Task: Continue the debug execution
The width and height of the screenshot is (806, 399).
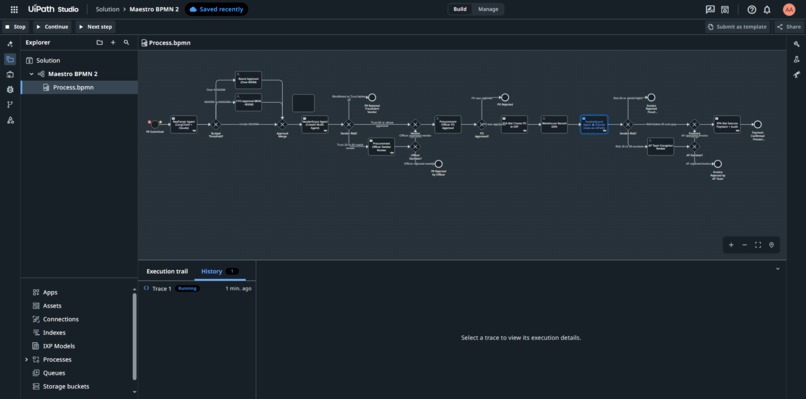Action: [52, 27]
